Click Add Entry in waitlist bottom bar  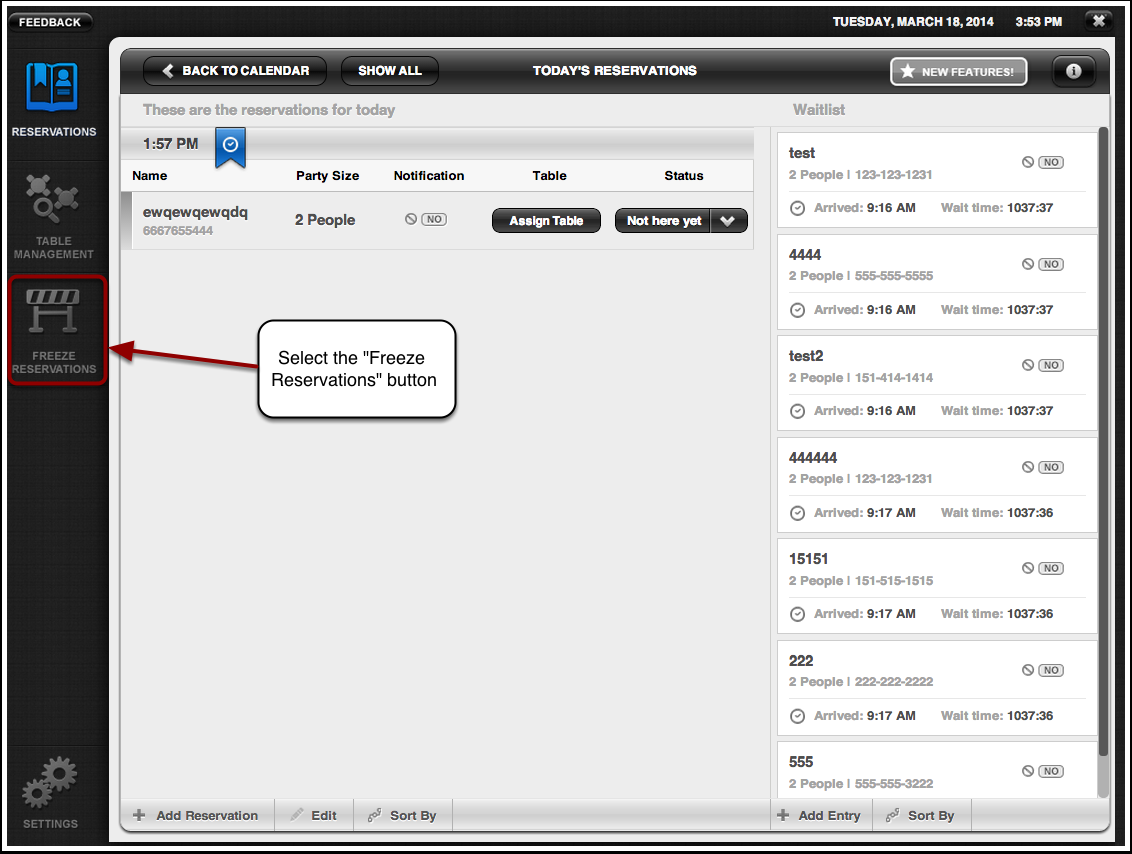click(819, 815)
